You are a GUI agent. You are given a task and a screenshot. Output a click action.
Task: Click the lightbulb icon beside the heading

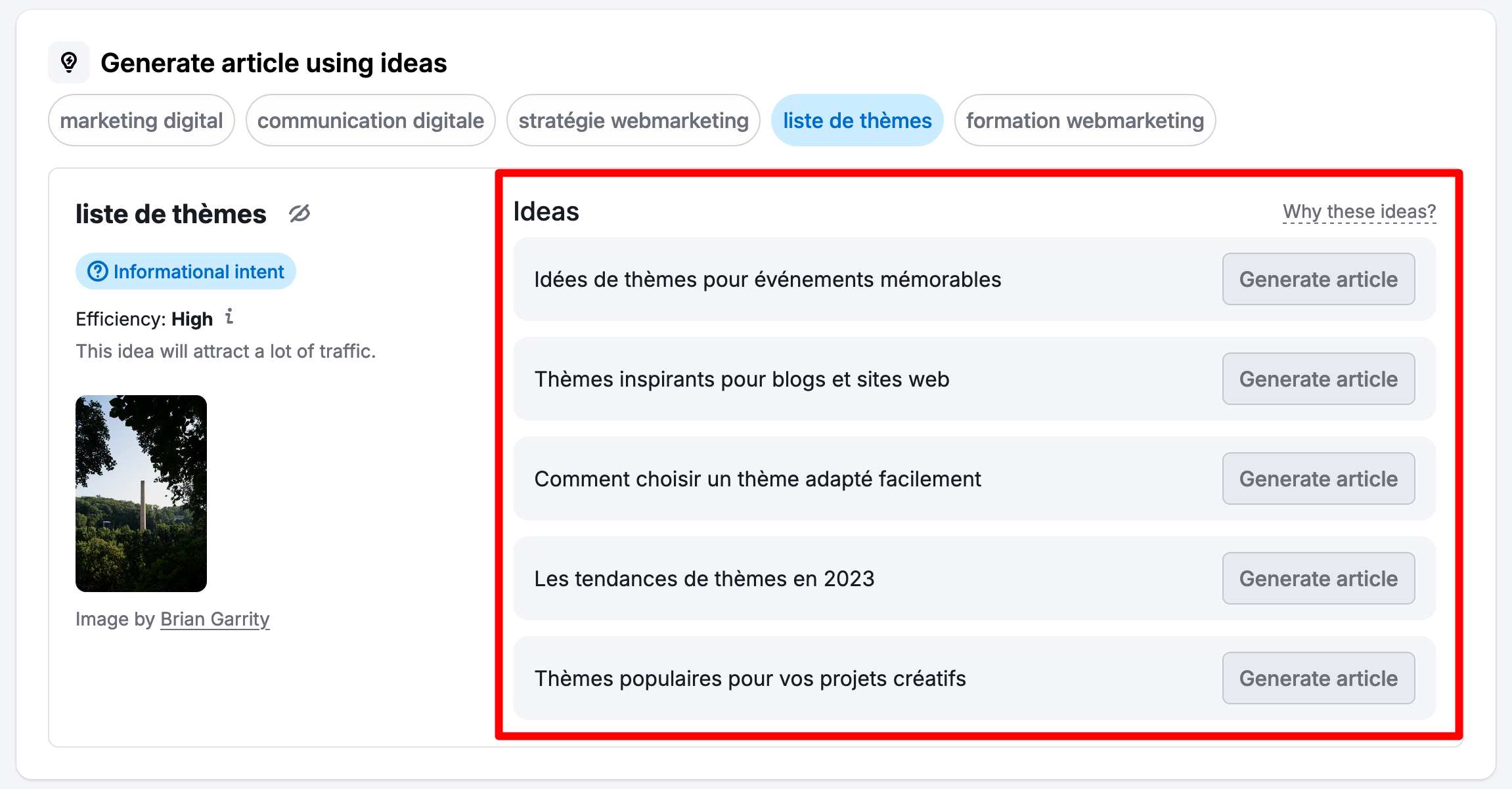pyautogui.click(x=69, y=62)
